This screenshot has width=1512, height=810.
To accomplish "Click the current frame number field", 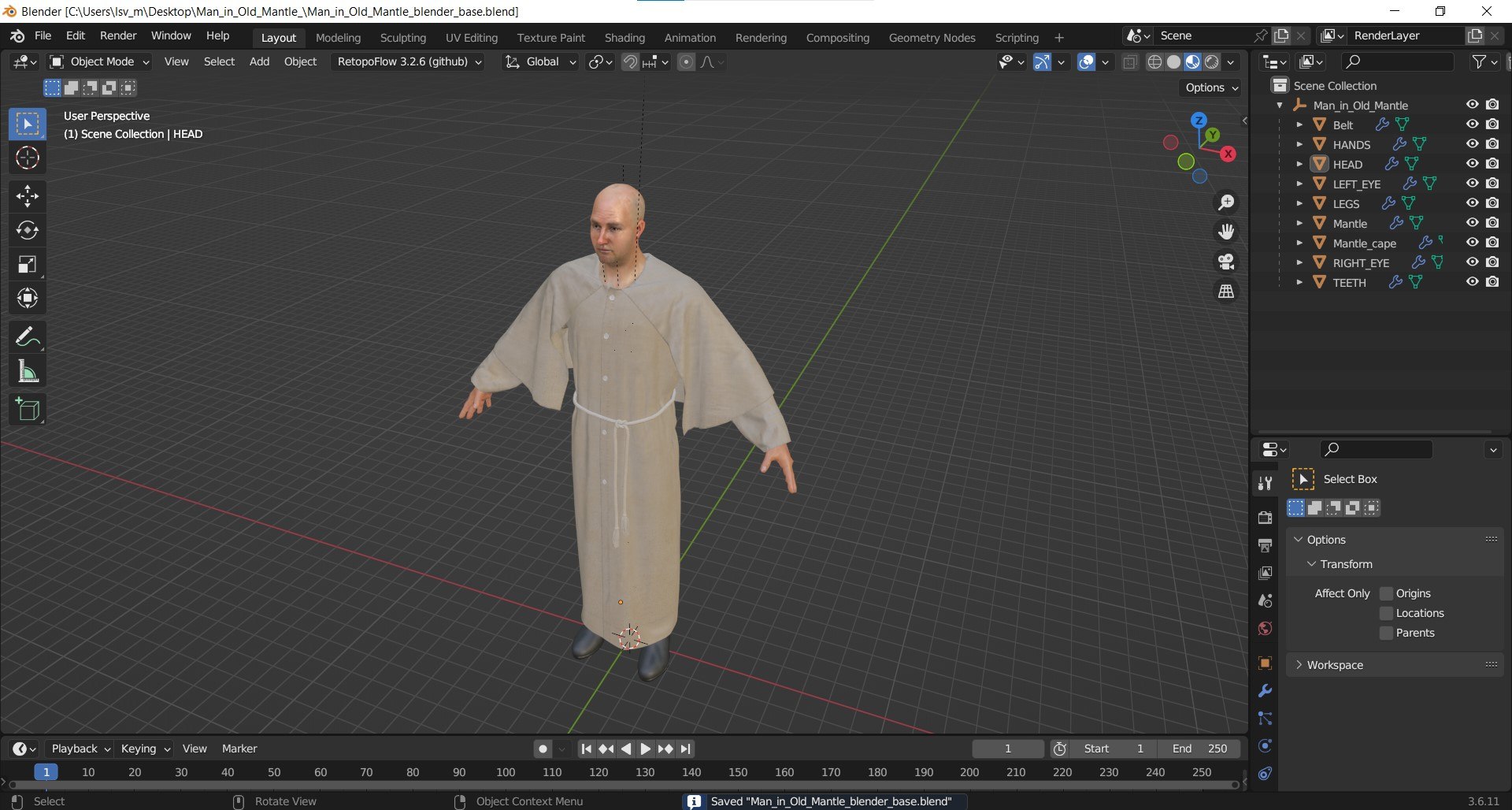I will [x=1008, y=749].
